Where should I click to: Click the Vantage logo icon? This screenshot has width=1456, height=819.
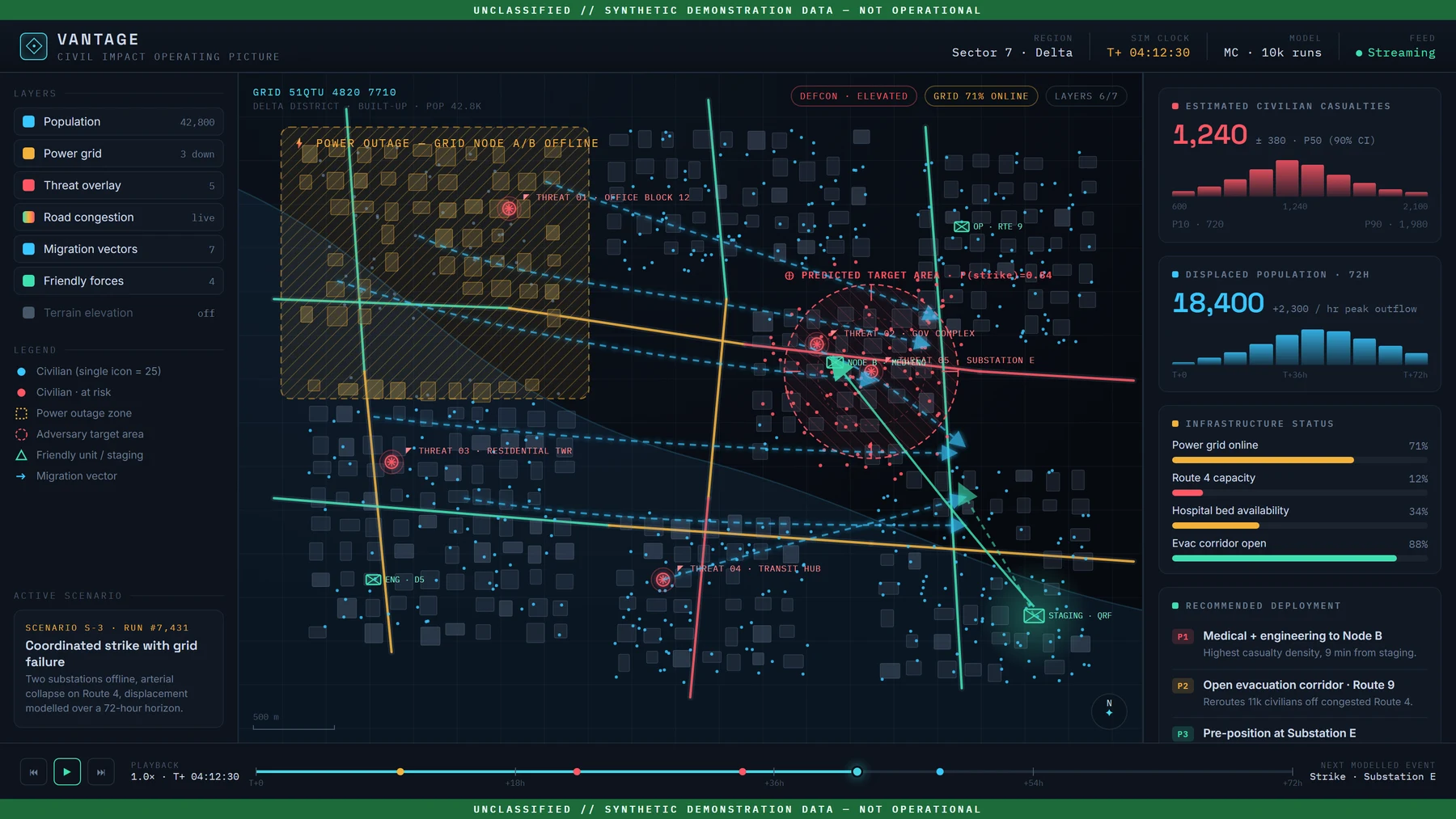tap(34, 46)
